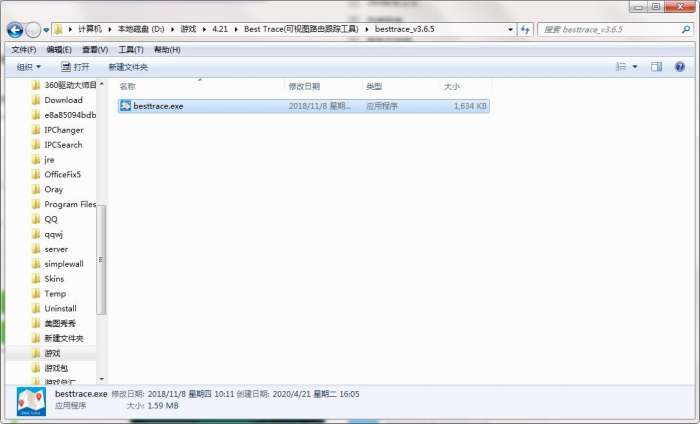
Task: Click the navigation pane scroll up arrow
Action: (x=101, y=84)
